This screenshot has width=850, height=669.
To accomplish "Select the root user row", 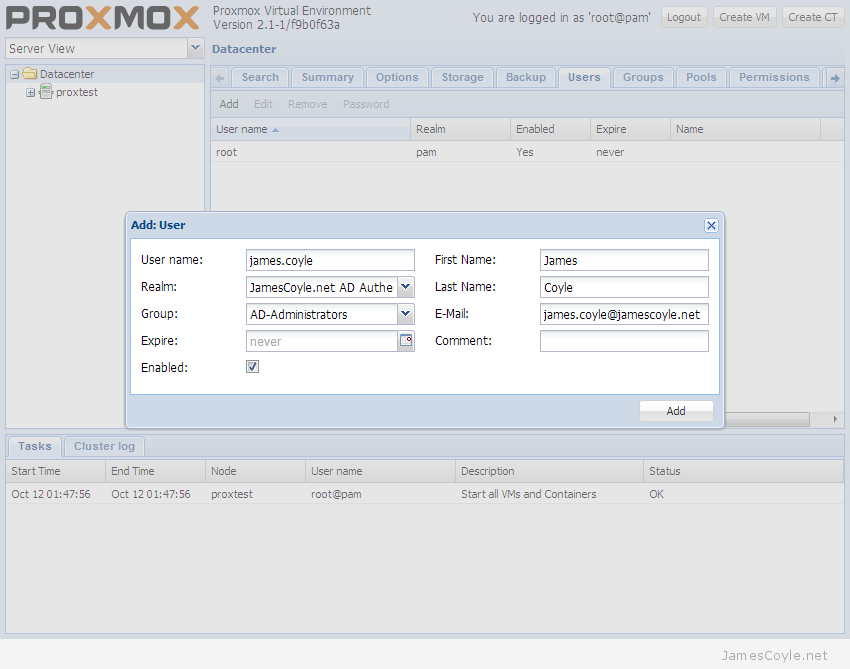I will point(527,152).
